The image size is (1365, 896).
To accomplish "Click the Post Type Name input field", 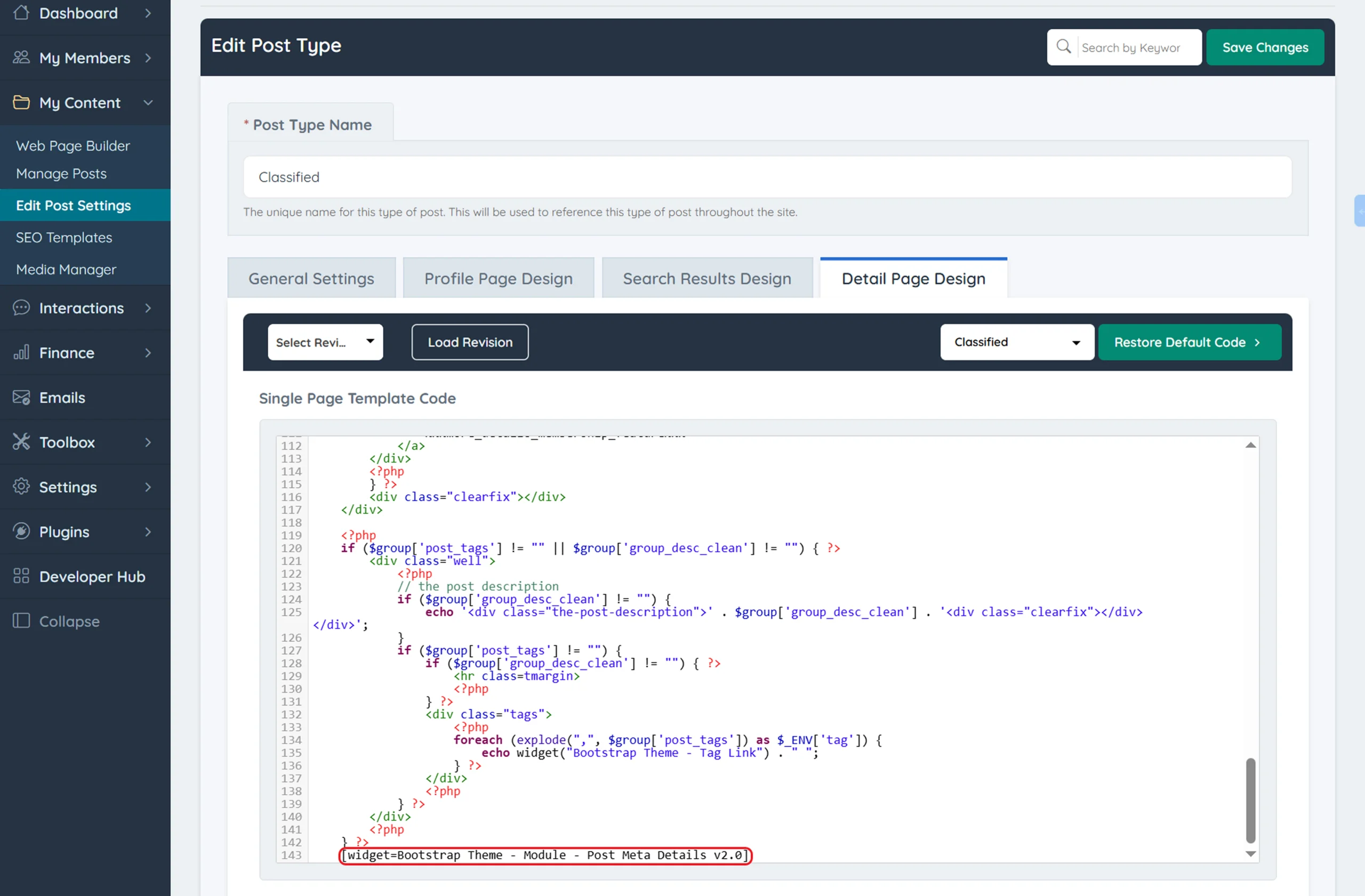I will coord(767,177).
